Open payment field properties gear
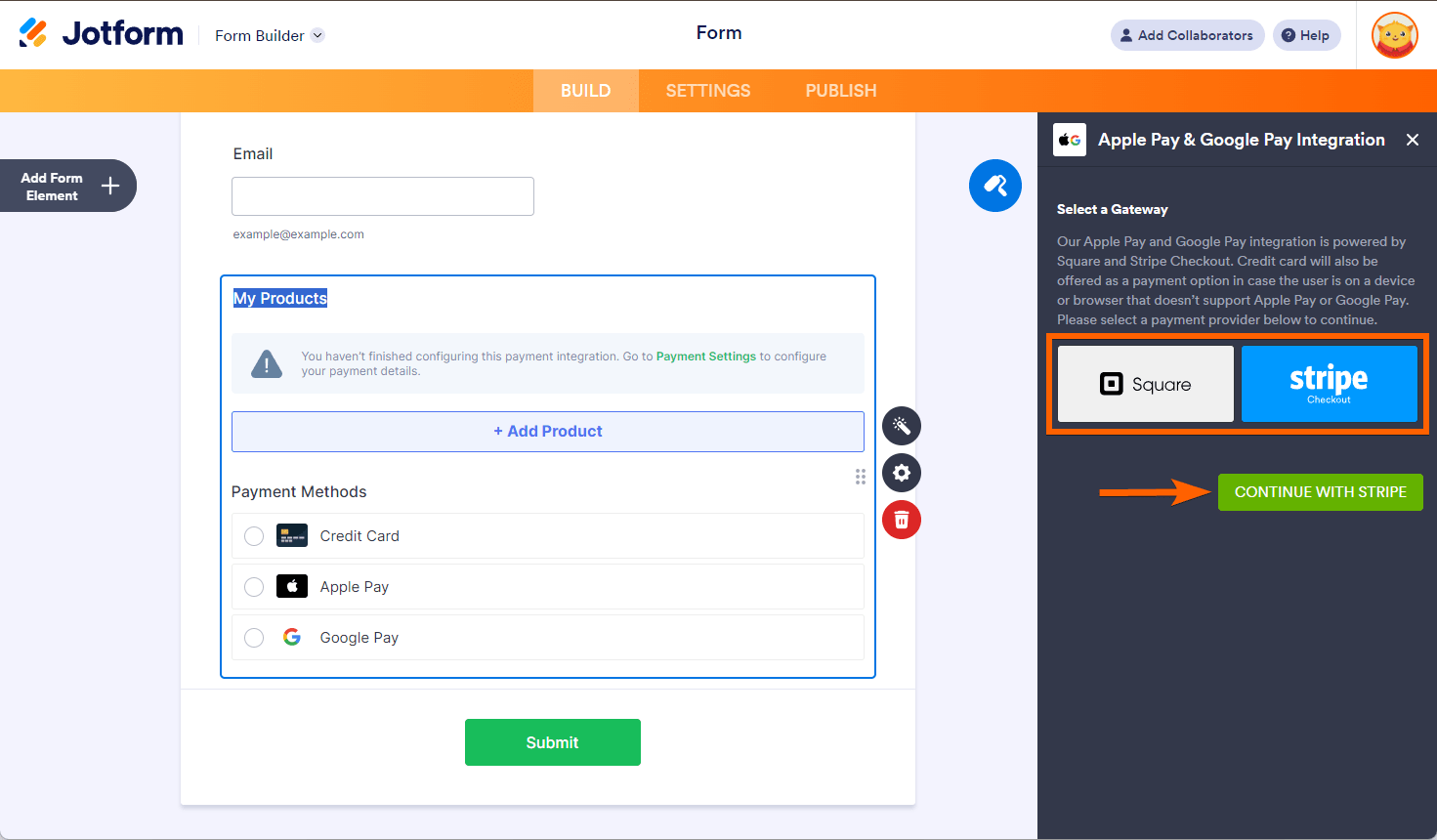 pyautogui.click(x=902, y=473)
